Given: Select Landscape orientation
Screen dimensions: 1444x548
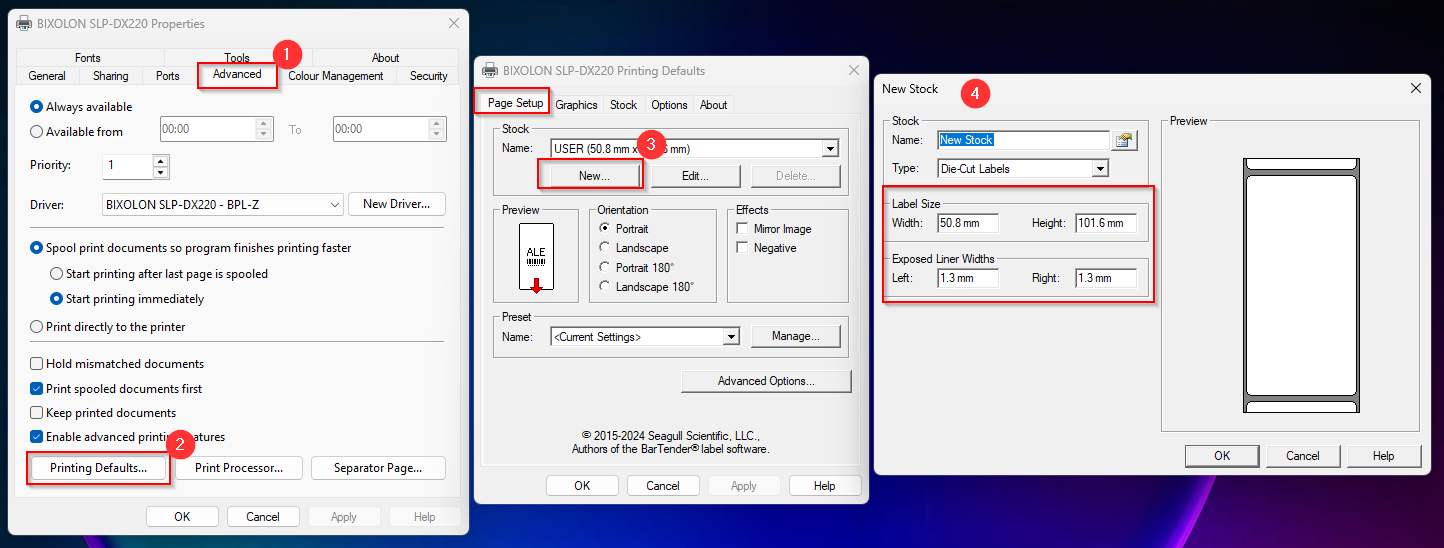Looking at the screenshot, I should [605, 247].
